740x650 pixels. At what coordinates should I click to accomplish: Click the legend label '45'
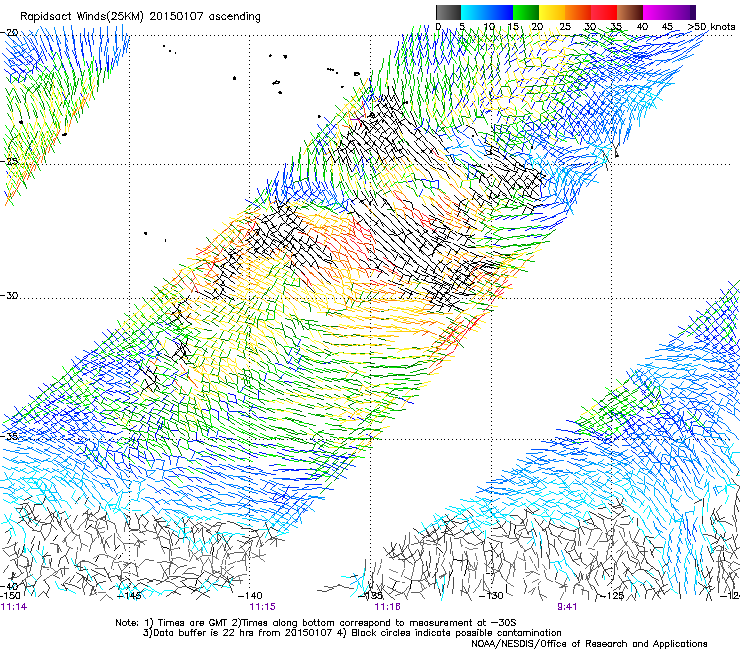coord(667,26)
